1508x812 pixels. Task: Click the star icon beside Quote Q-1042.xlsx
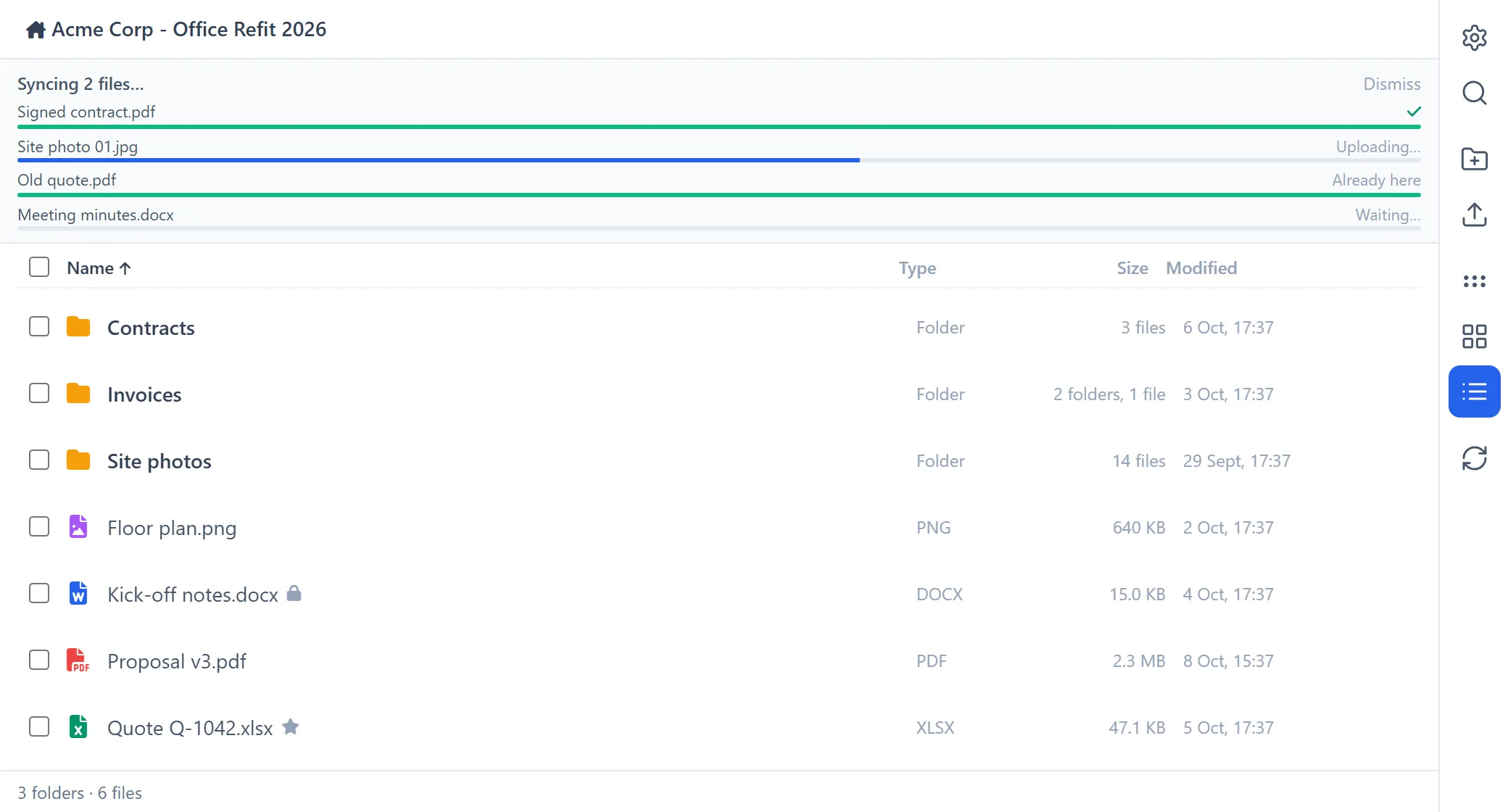coord(291,726)
